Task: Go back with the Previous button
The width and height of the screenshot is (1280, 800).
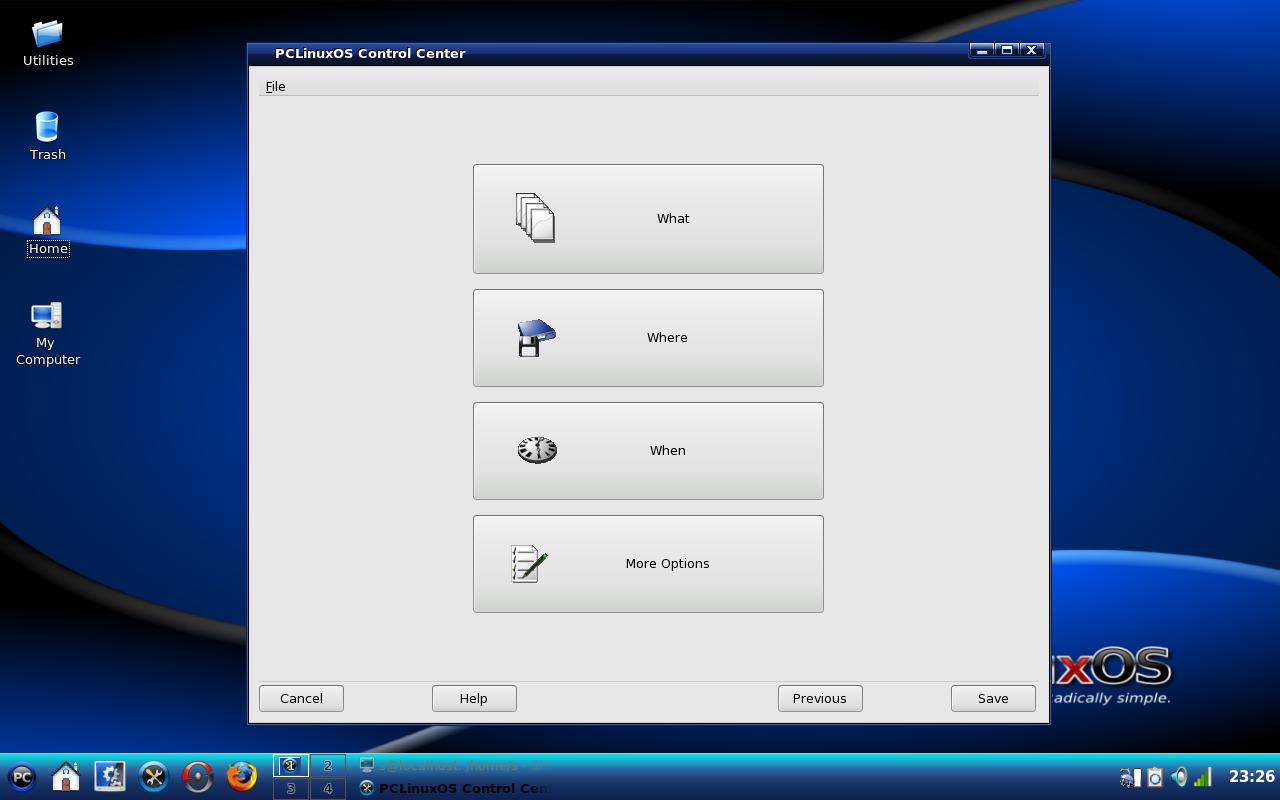Action: [820, 698]
